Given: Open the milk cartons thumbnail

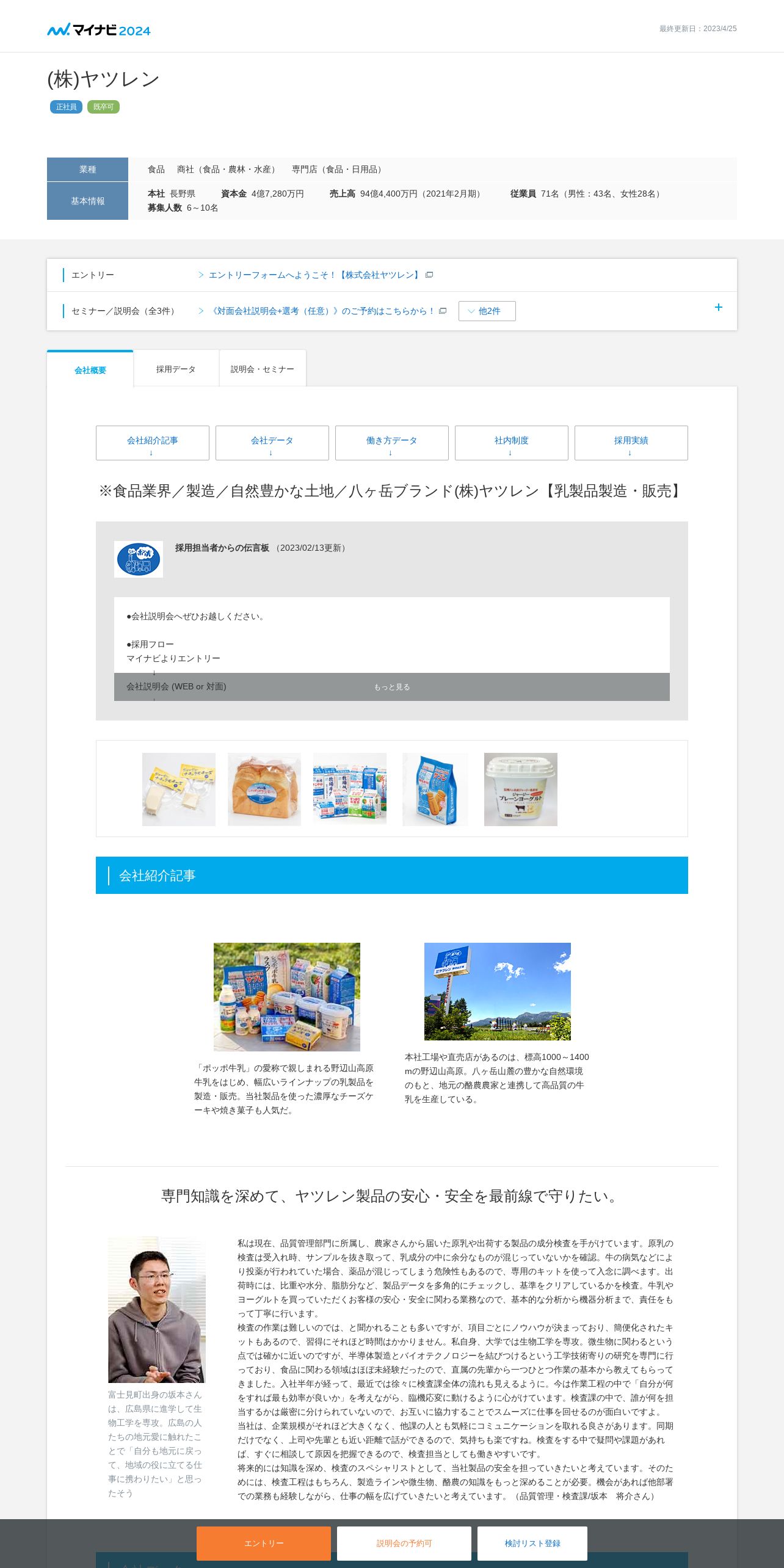Looking at the screenshot, I should tap(350, 789).
